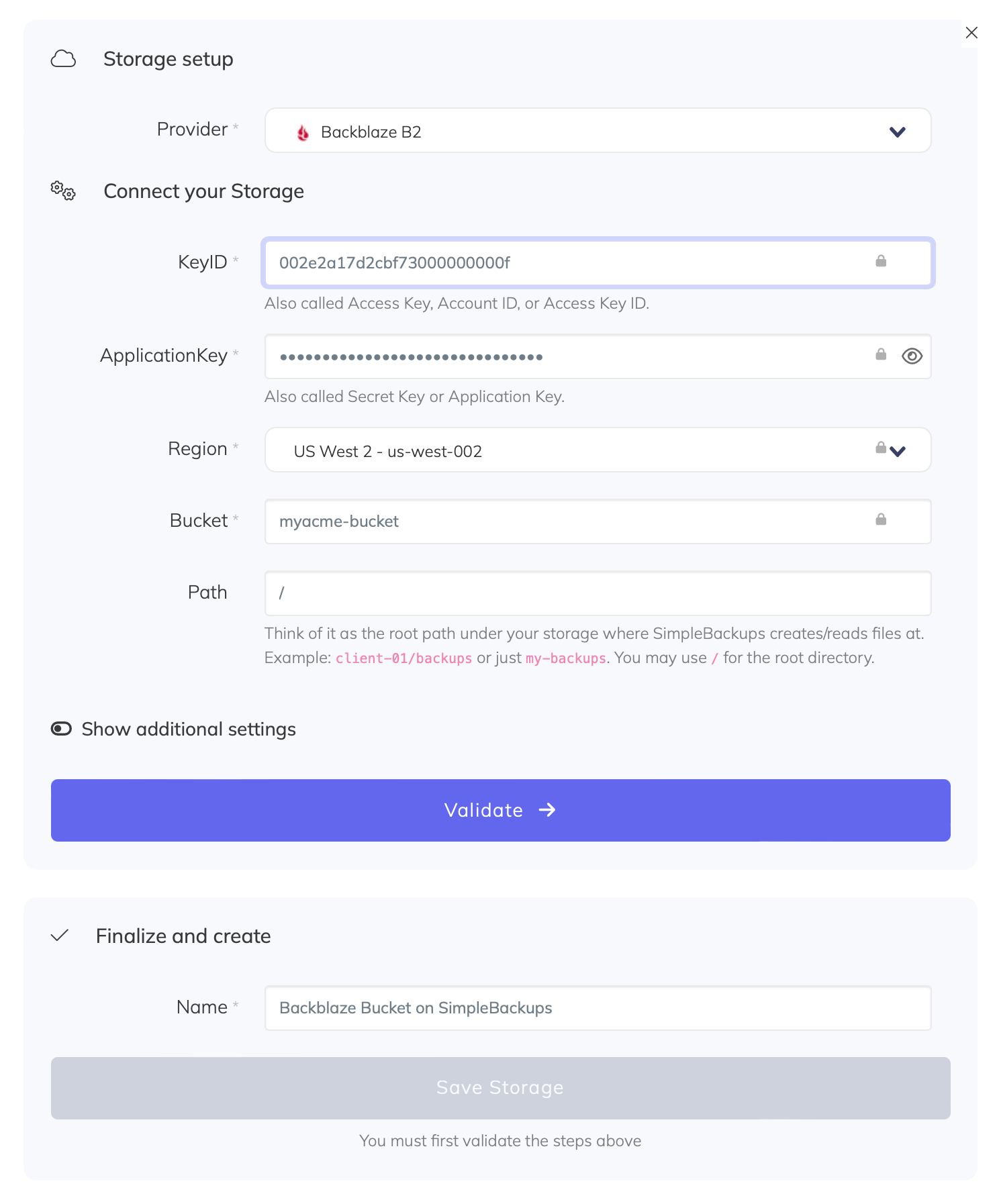The height and width of the screenshot is (1204, 995).
Task: Click the disabled Save Storage button
Action: (x=500, y=1088)
